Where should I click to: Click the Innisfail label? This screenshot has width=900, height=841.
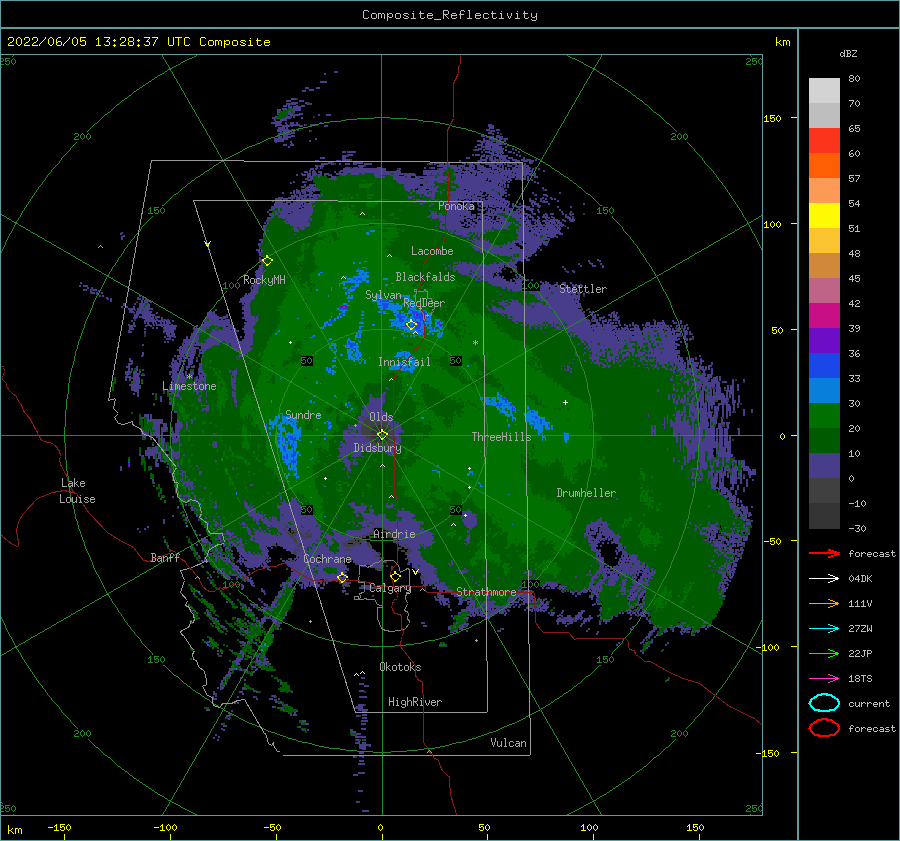404,362
